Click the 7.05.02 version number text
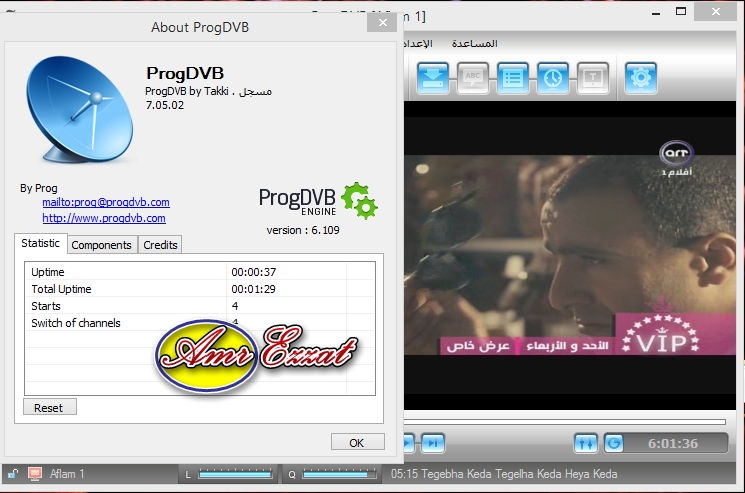The height and width of the screenshot is (493, 745). (165, 105)
